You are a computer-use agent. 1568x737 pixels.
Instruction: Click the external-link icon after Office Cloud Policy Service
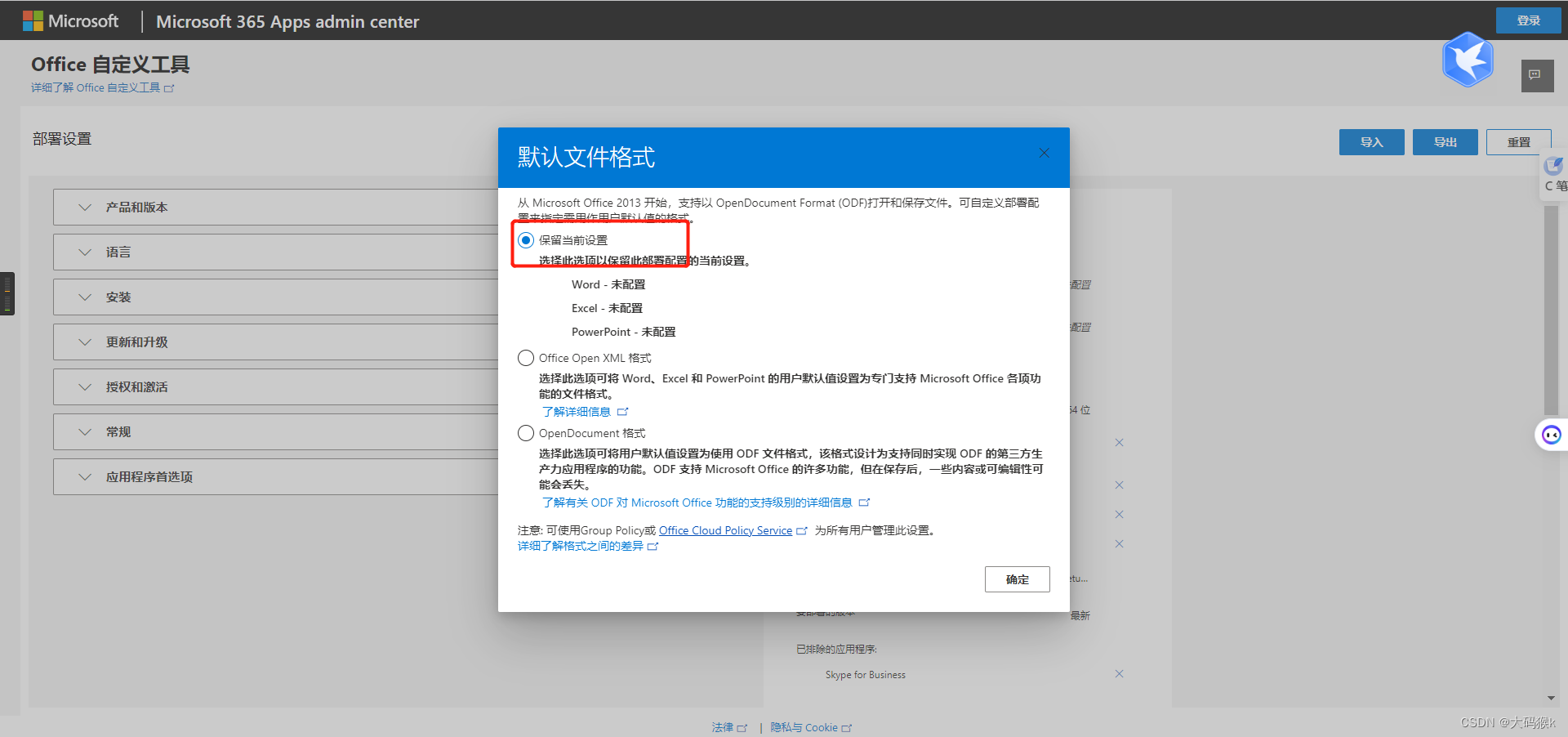tap(801, 531)
